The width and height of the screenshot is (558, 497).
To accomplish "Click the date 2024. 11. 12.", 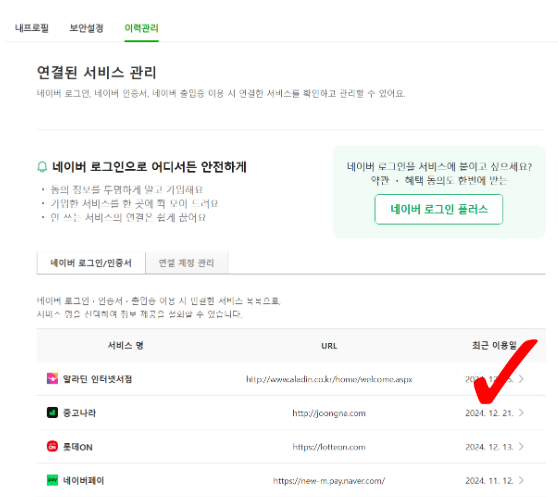I will (x=489, y=481).
